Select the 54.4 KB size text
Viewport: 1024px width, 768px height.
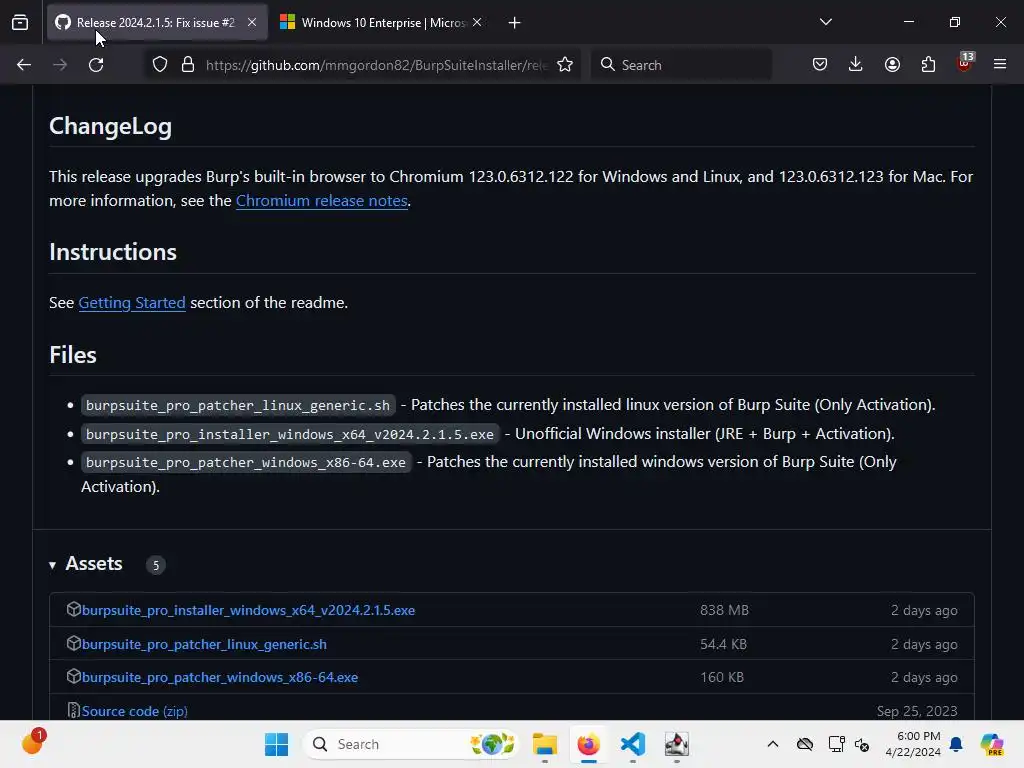click(724, 644)
